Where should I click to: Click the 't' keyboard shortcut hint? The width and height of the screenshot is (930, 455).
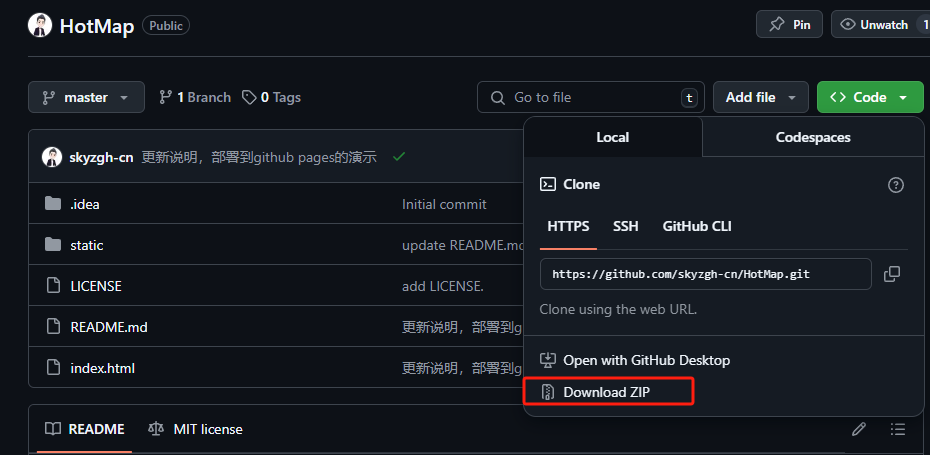(x=689, y=98)
